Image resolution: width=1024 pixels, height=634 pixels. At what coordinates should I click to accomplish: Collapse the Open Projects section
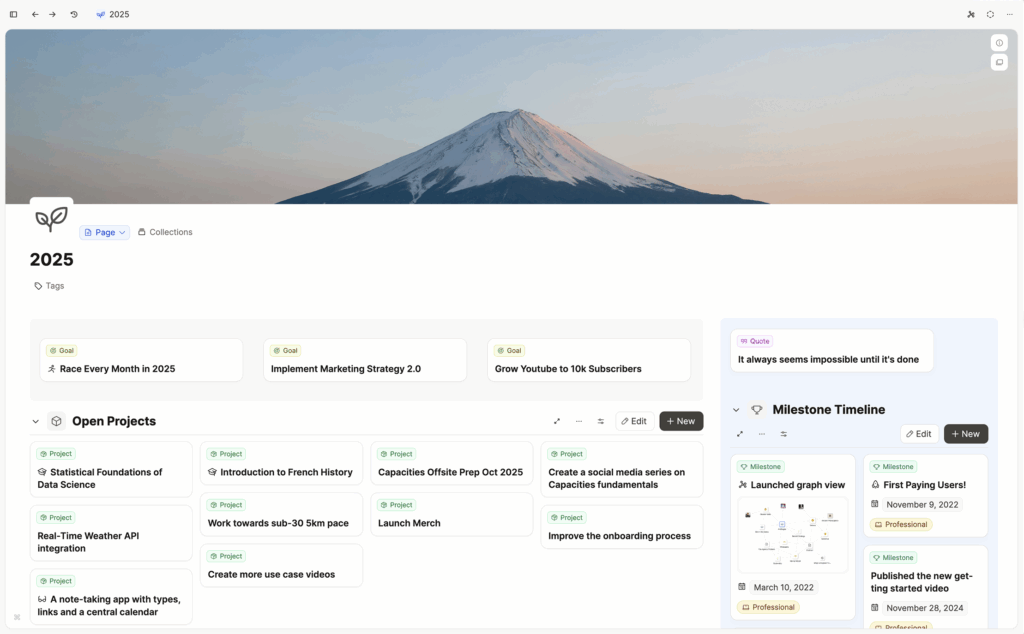click(36, 422)
